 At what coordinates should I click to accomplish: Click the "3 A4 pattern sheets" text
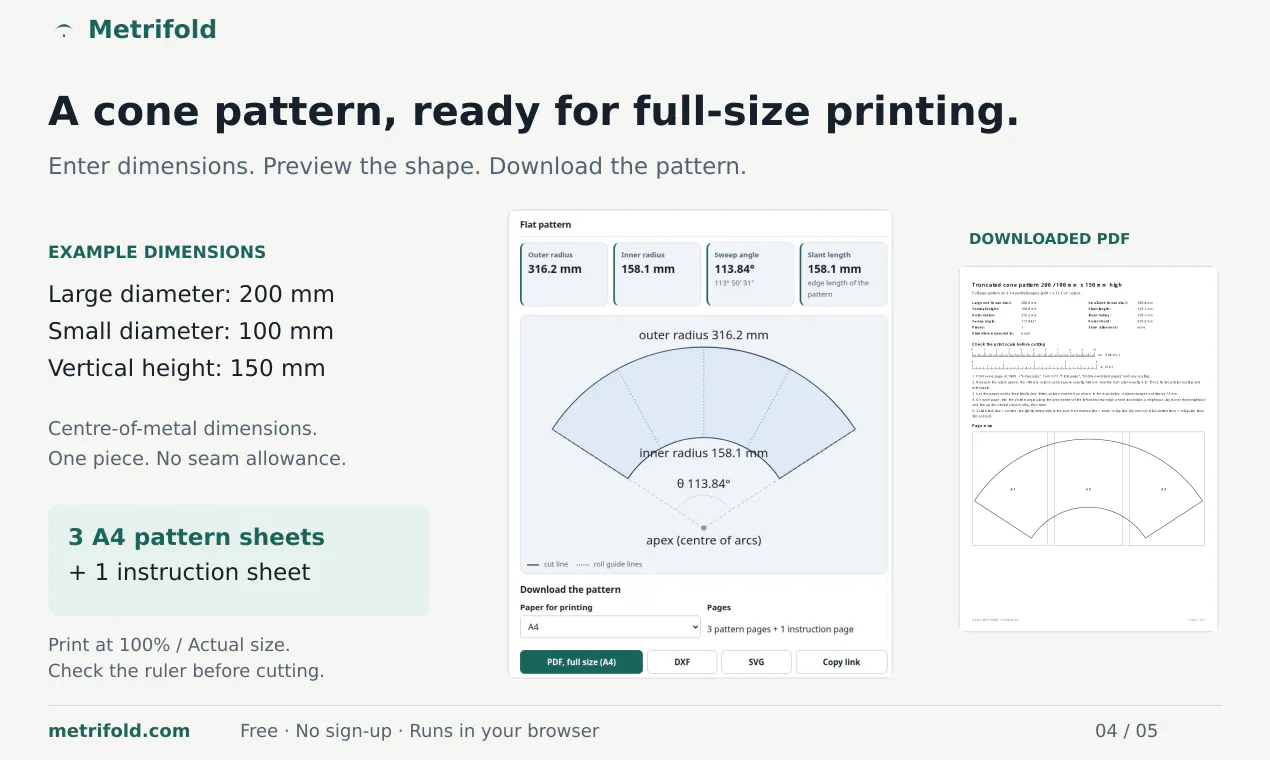(197, 537)
